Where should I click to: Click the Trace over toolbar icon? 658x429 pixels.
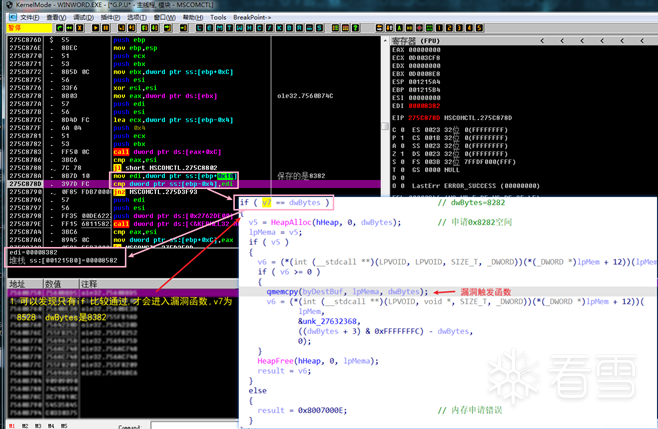(154, 28)
